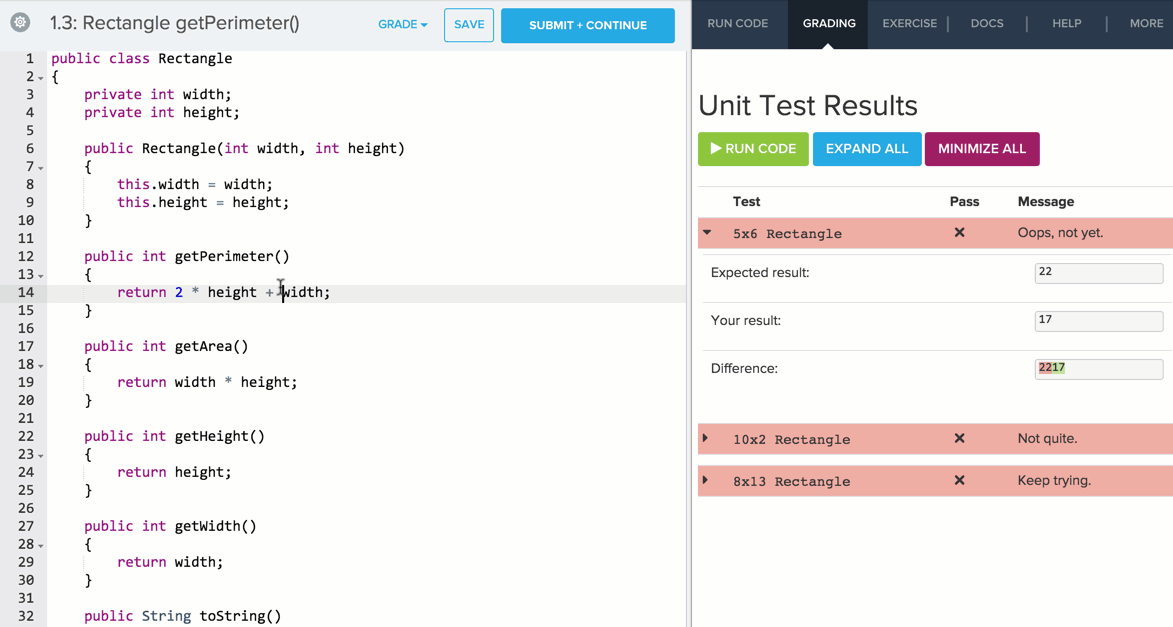The width and height of the screenshot is (1173, 627).
Task: Fold getArea body at line 18
Action: point(41,366)
